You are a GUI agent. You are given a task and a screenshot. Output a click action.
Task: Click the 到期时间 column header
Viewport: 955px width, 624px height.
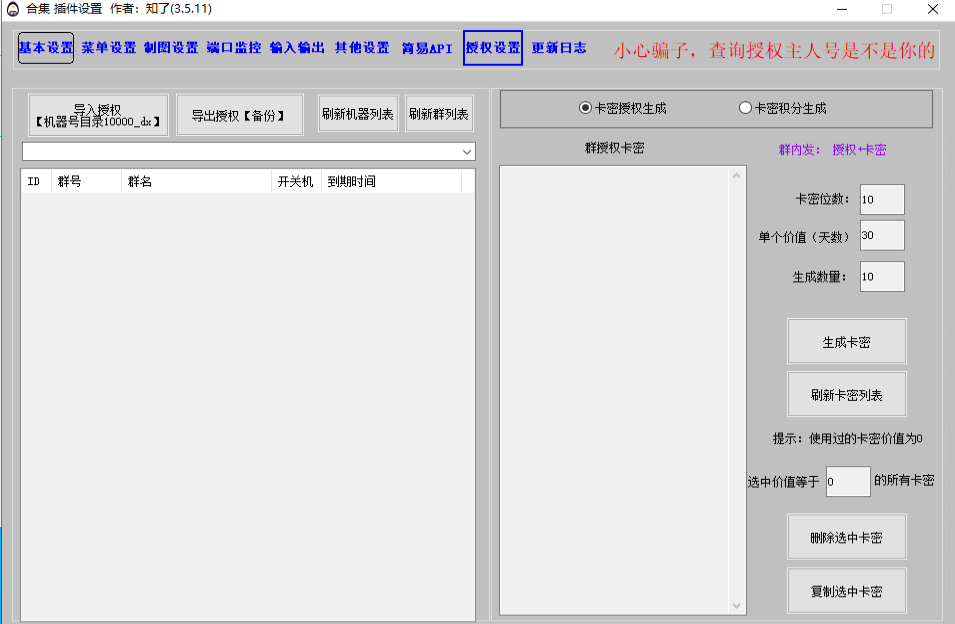click(x=390, y=182)
